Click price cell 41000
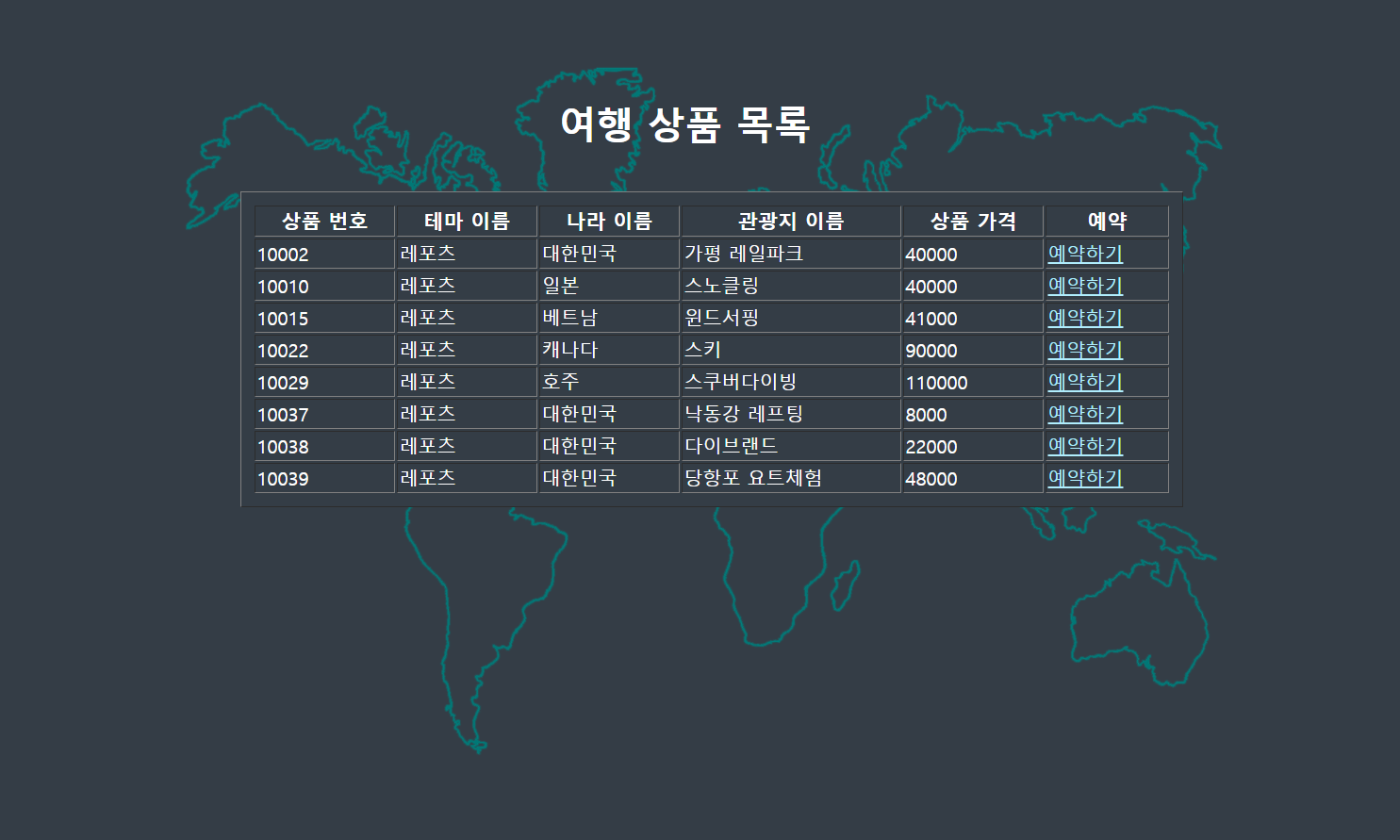Viewport: 1400px width, 840px height. 973,318
